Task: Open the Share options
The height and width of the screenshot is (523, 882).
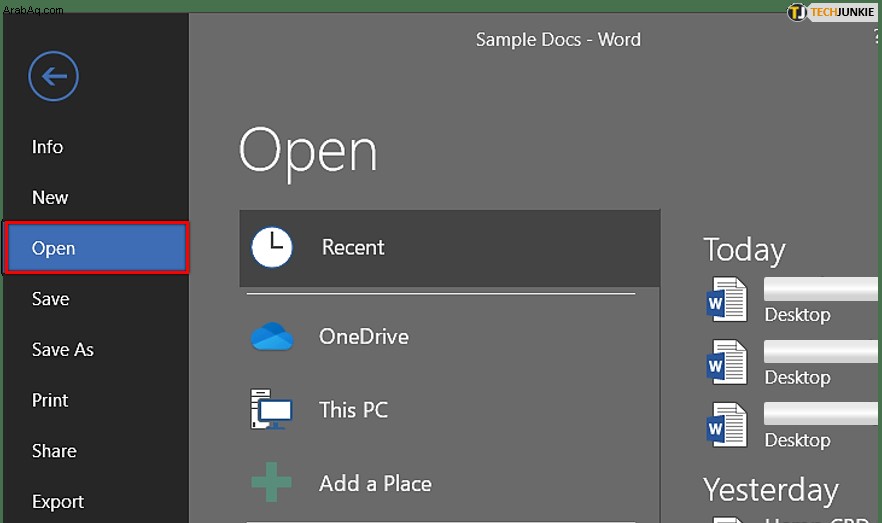Action: [54, 450]
